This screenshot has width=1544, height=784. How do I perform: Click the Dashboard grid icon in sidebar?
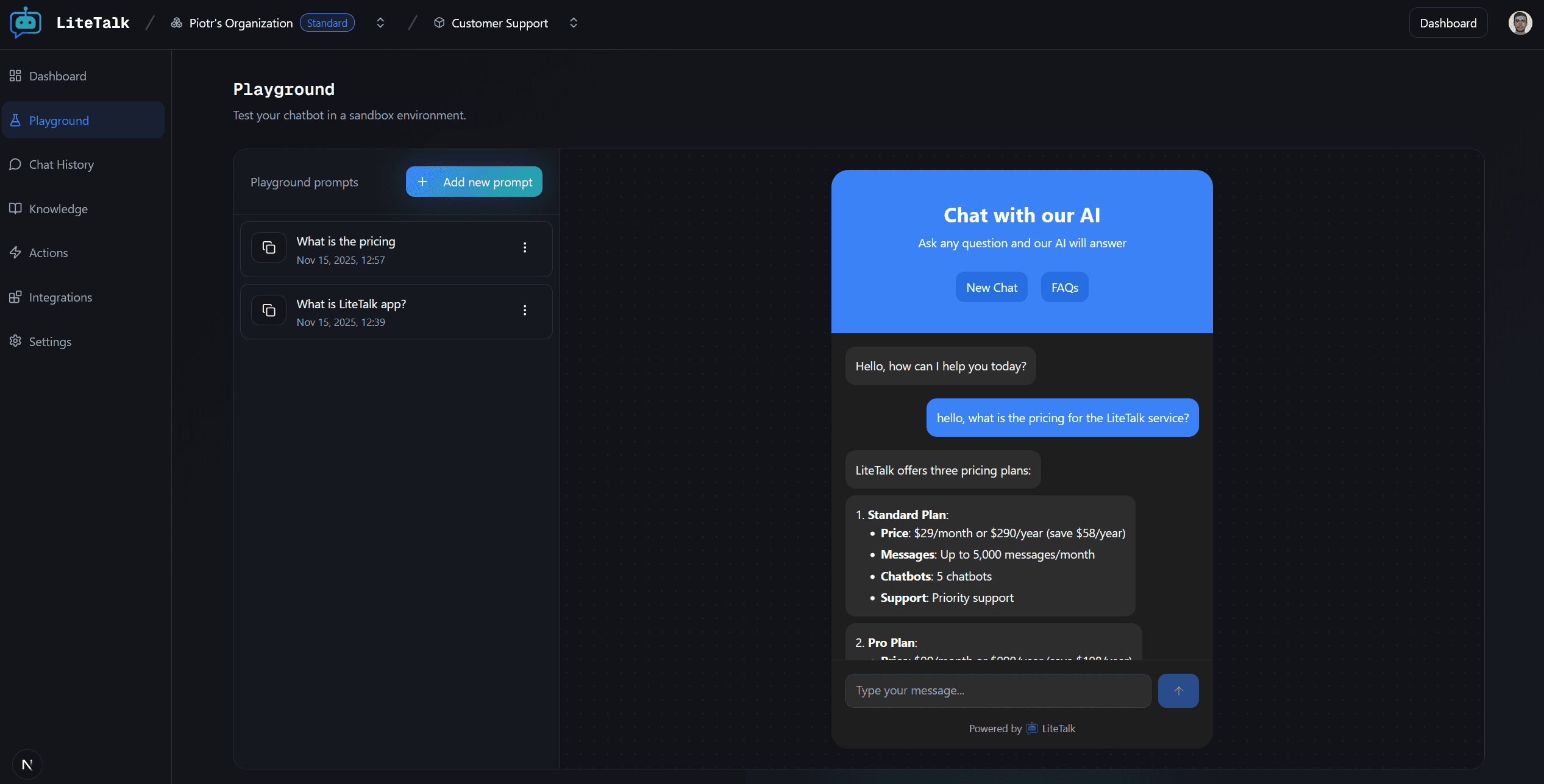[x=16, y=76]
